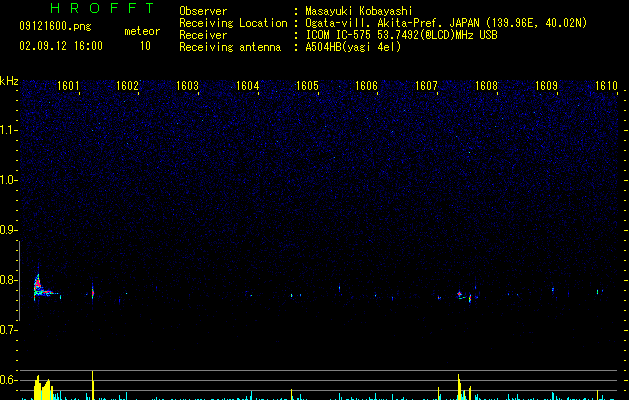The height and width of the screenshot is (400, 629).
Task: Select the file name 09121600.png
Action: pyautogui.click(x=55, y=26)
